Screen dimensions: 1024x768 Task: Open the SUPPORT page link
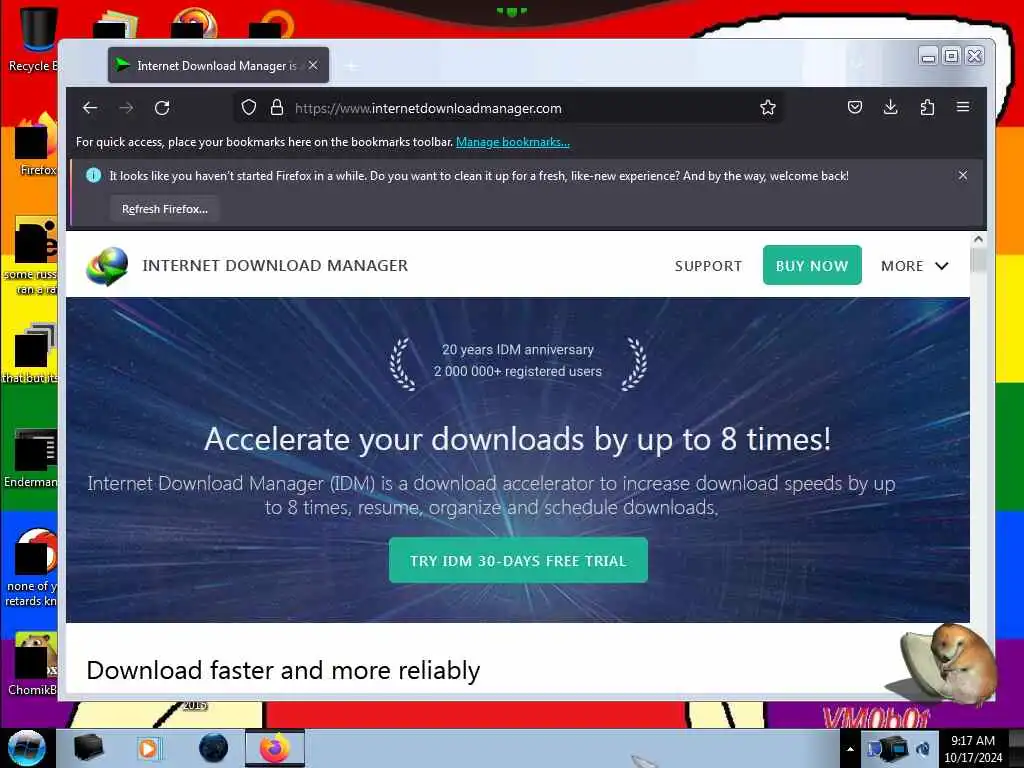click(708, 266)
